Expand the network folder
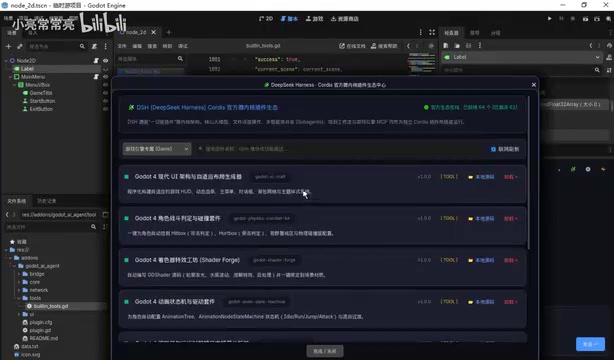The image size is (614, 360). (19, 290)
